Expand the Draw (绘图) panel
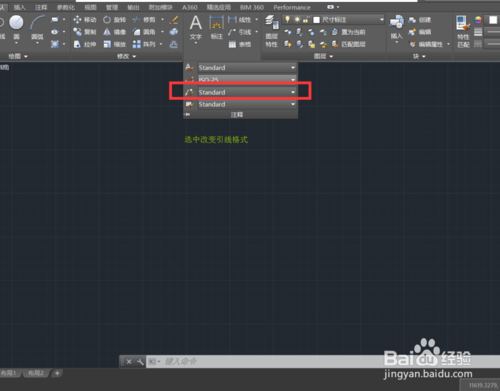 [x=18, y=56]
